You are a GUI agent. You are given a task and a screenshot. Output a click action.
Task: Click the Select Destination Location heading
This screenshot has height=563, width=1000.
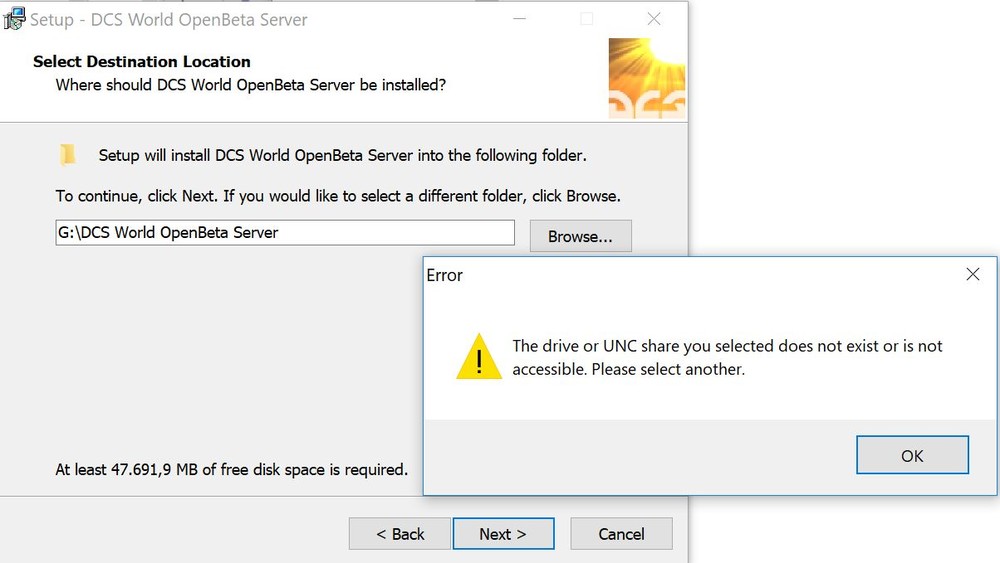142,62
